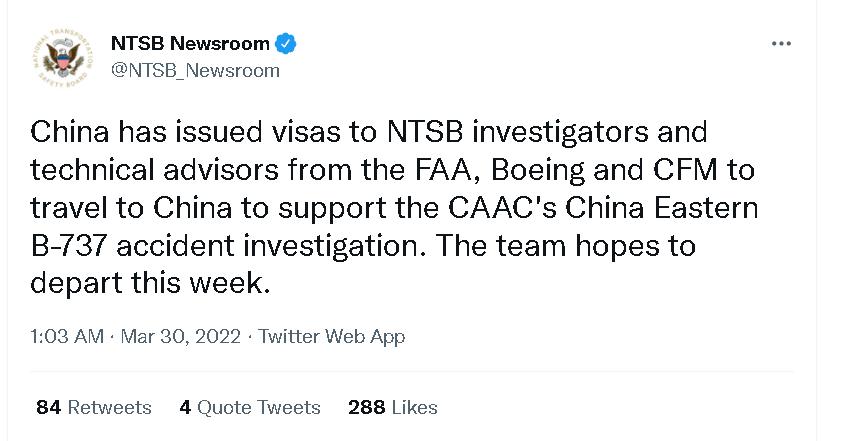Open the Twitter Web App source link
The image size is (853, 441).
pos(332,337)
